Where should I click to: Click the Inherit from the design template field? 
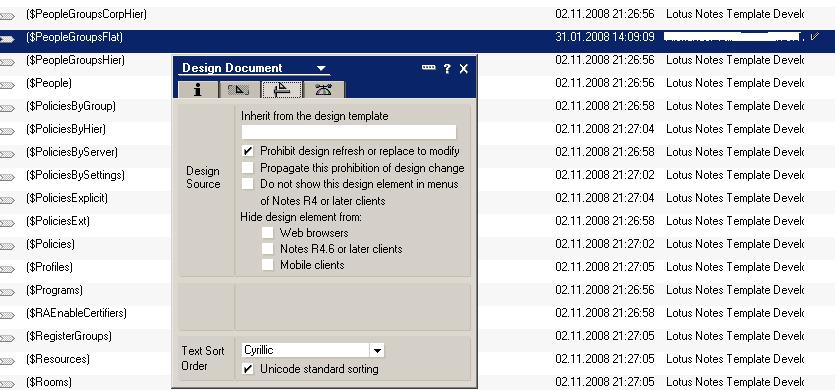(349, 132)
